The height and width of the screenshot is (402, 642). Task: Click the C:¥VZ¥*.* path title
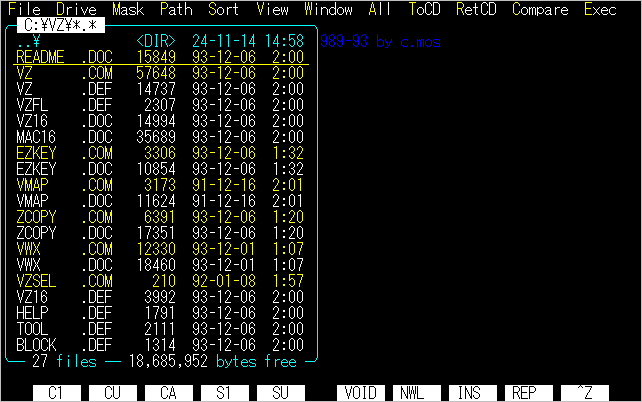pos(61,25)
